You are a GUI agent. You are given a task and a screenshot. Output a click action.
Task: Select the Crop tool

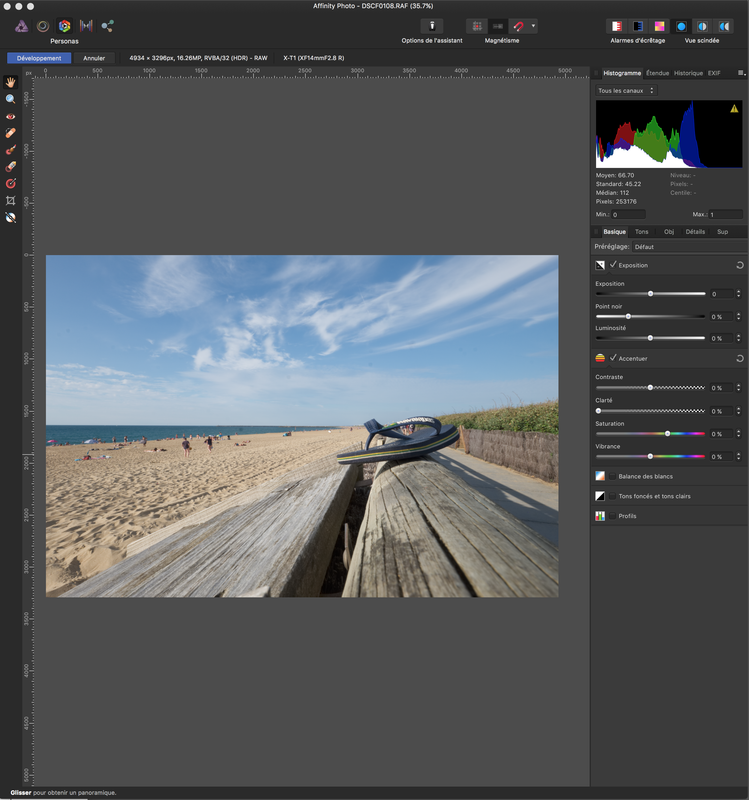pos(11,200)
